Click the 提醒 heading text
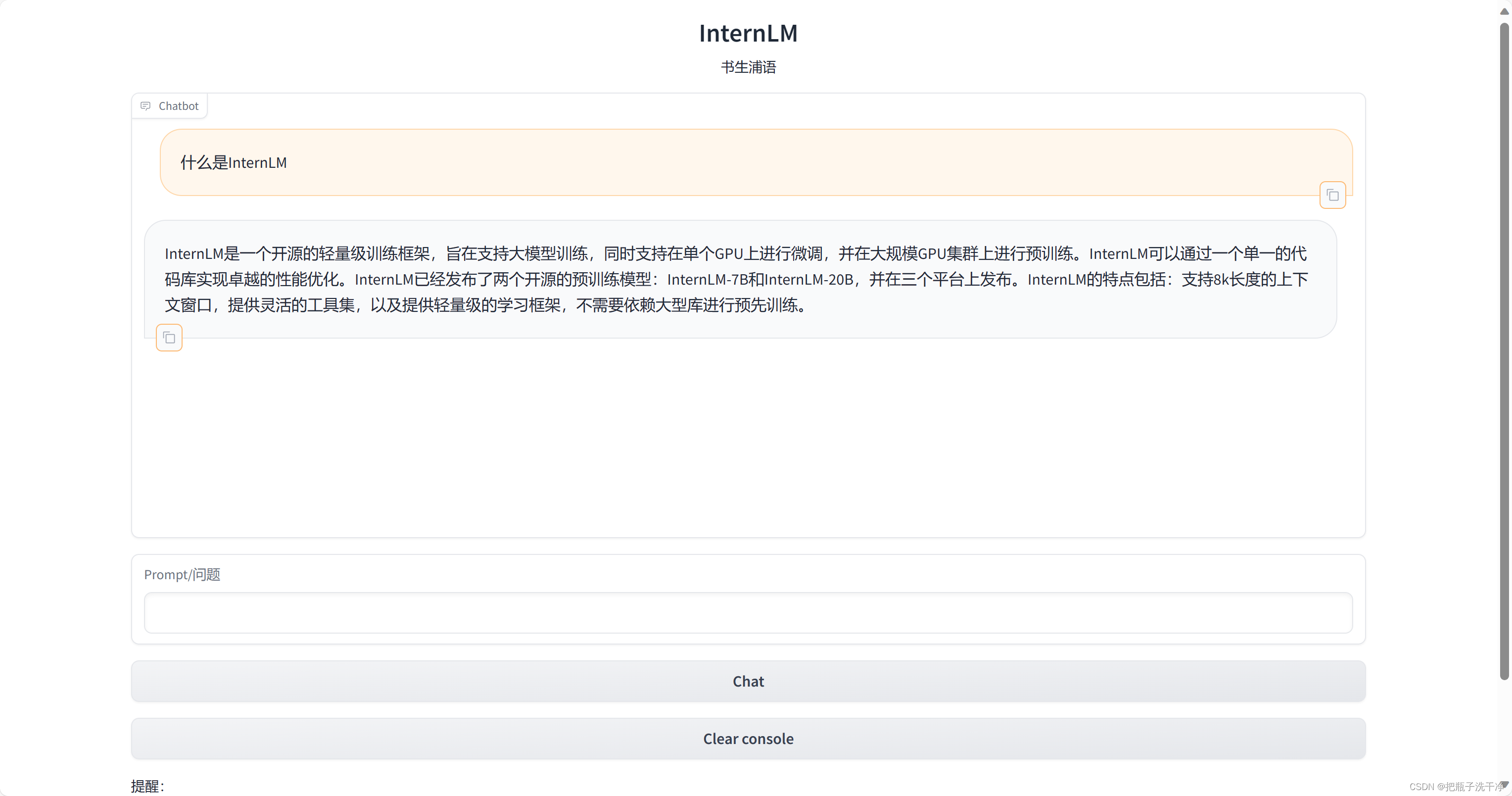This screenshot has width=1512, height=796. point(147,786)
